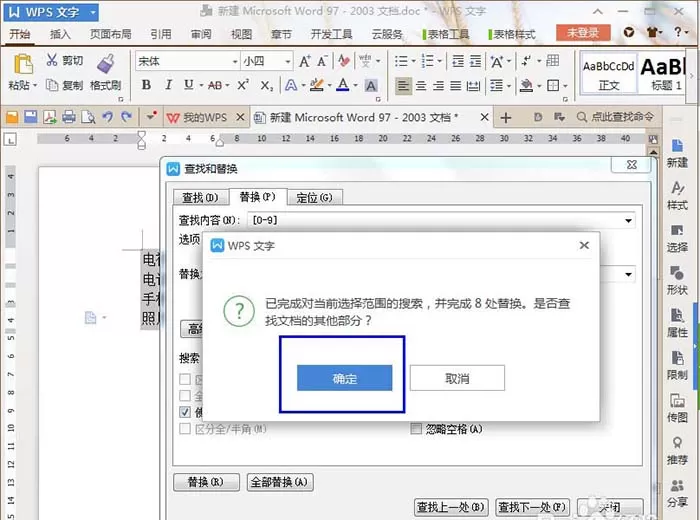Switch to 定位(G) tab
This screenshot has height=520, width=700.
tap(314, 197)
